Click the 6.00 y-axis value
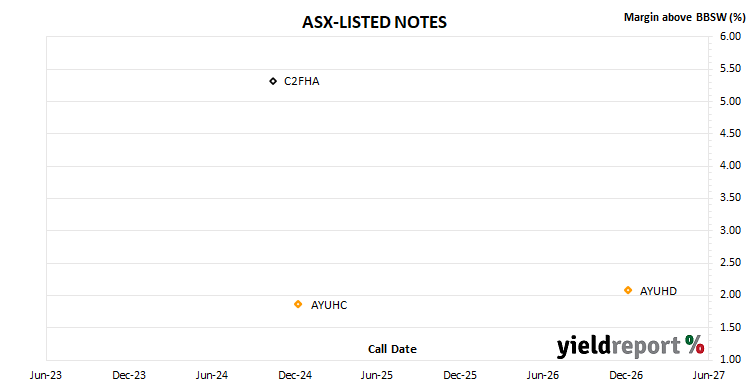The image size is (749, 391). (730, 36)
